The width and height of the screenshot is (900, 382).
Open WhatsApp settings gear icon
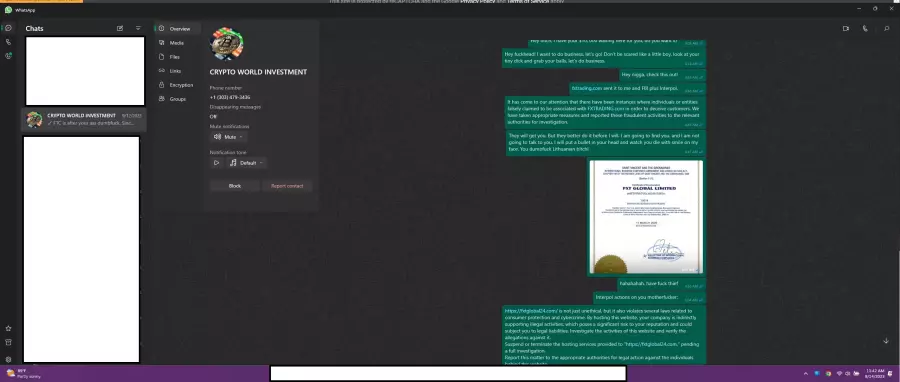click(8, 359)
